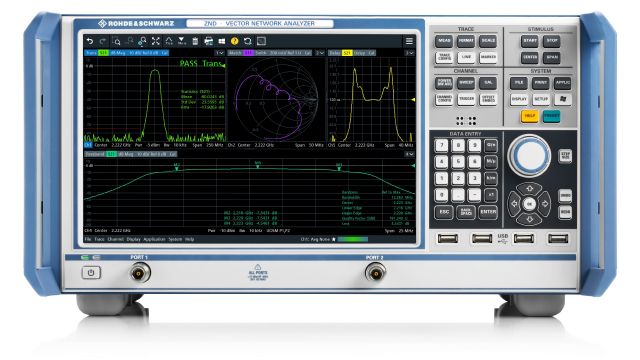Select the fullscreen expand arrows icon
The width and height of the screenshot is (640, 360).
click(x=156, y=41)
